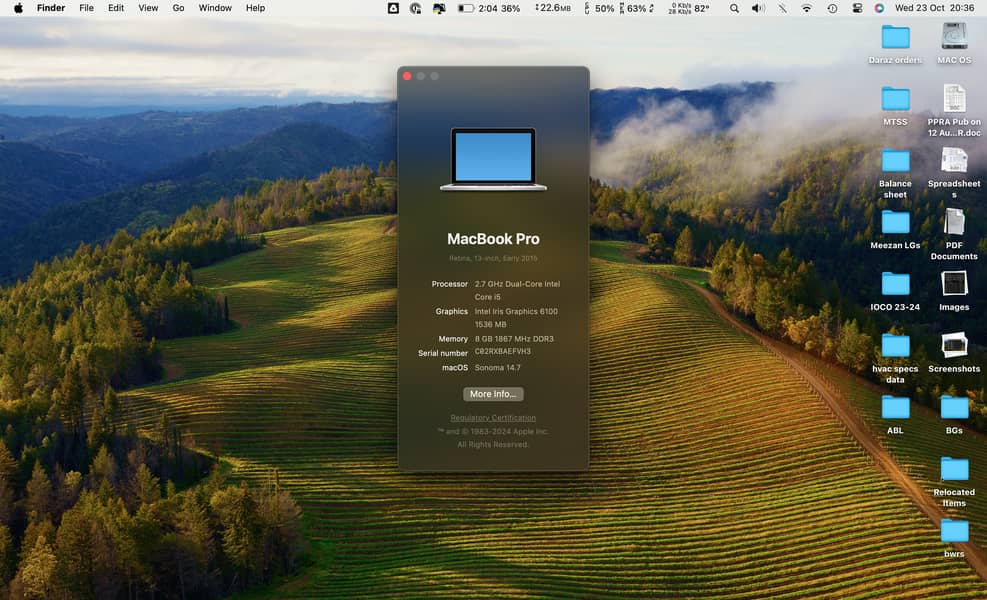
Task: Click the Bluetooth status icon
Action: (x=782, y=8)
